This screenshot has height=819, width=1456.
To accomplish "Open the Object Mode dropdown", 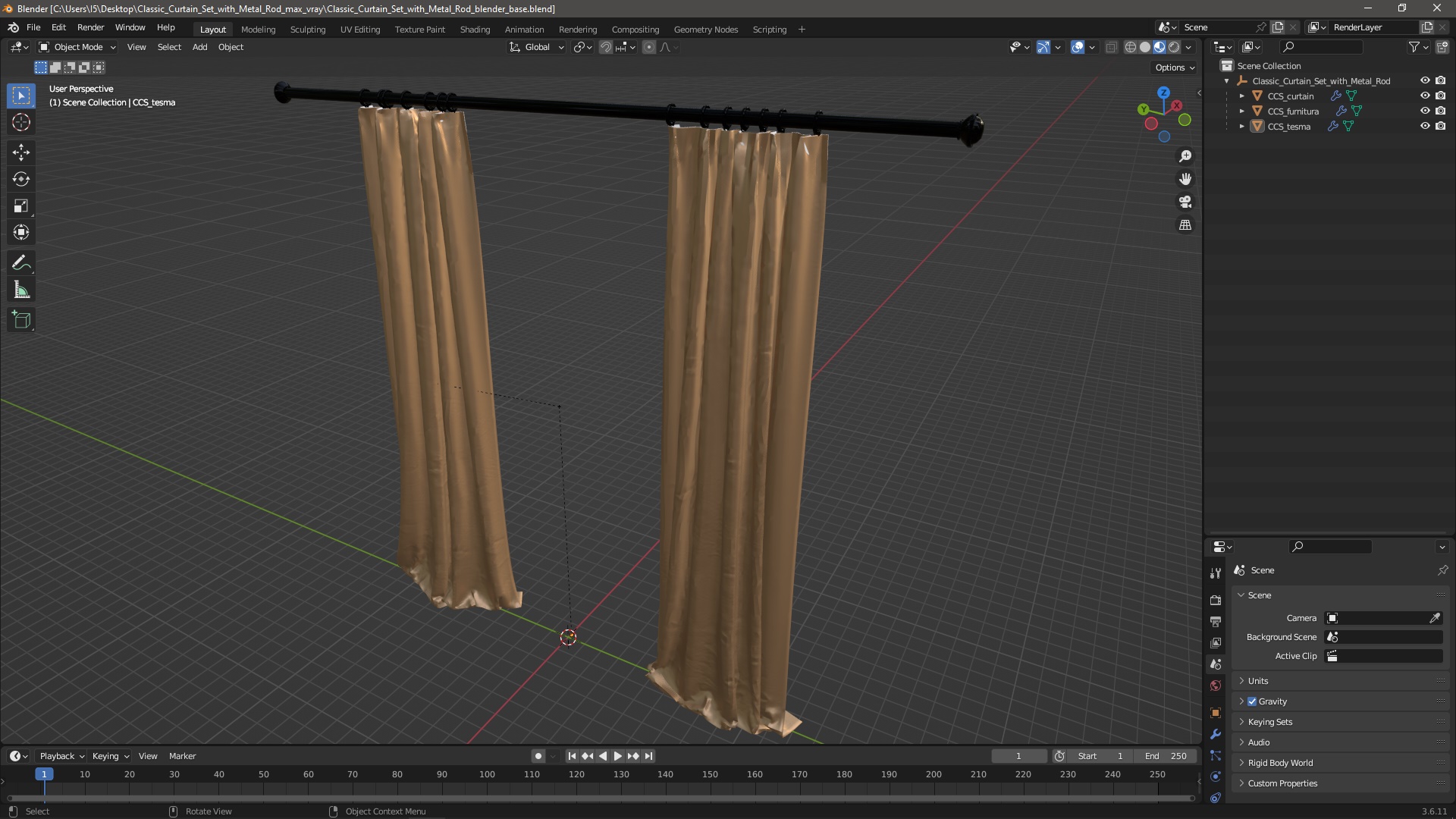I will pos(77,47).
